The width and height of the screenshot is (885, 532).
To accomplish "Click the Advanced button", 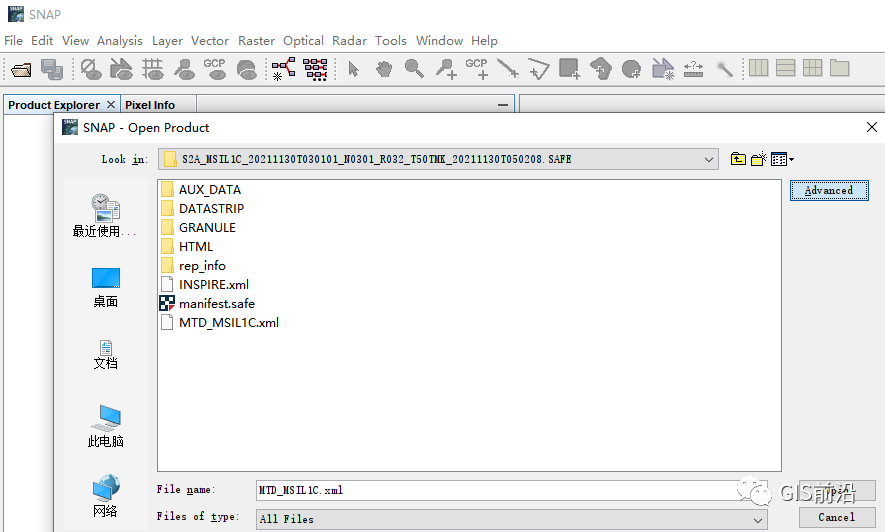I will tap(829, 190).
